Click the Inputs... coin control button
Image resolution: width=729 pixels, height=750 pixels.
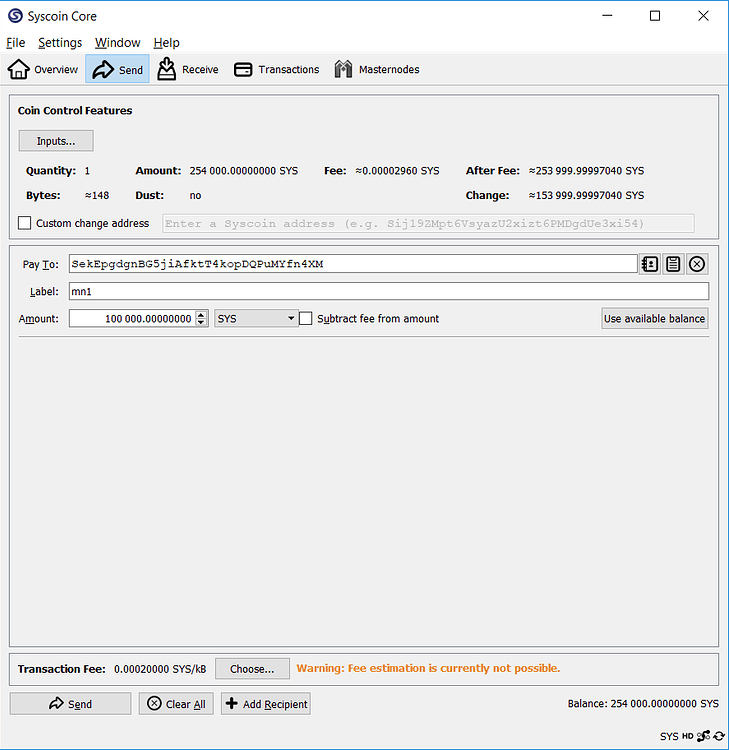(56, 141)
